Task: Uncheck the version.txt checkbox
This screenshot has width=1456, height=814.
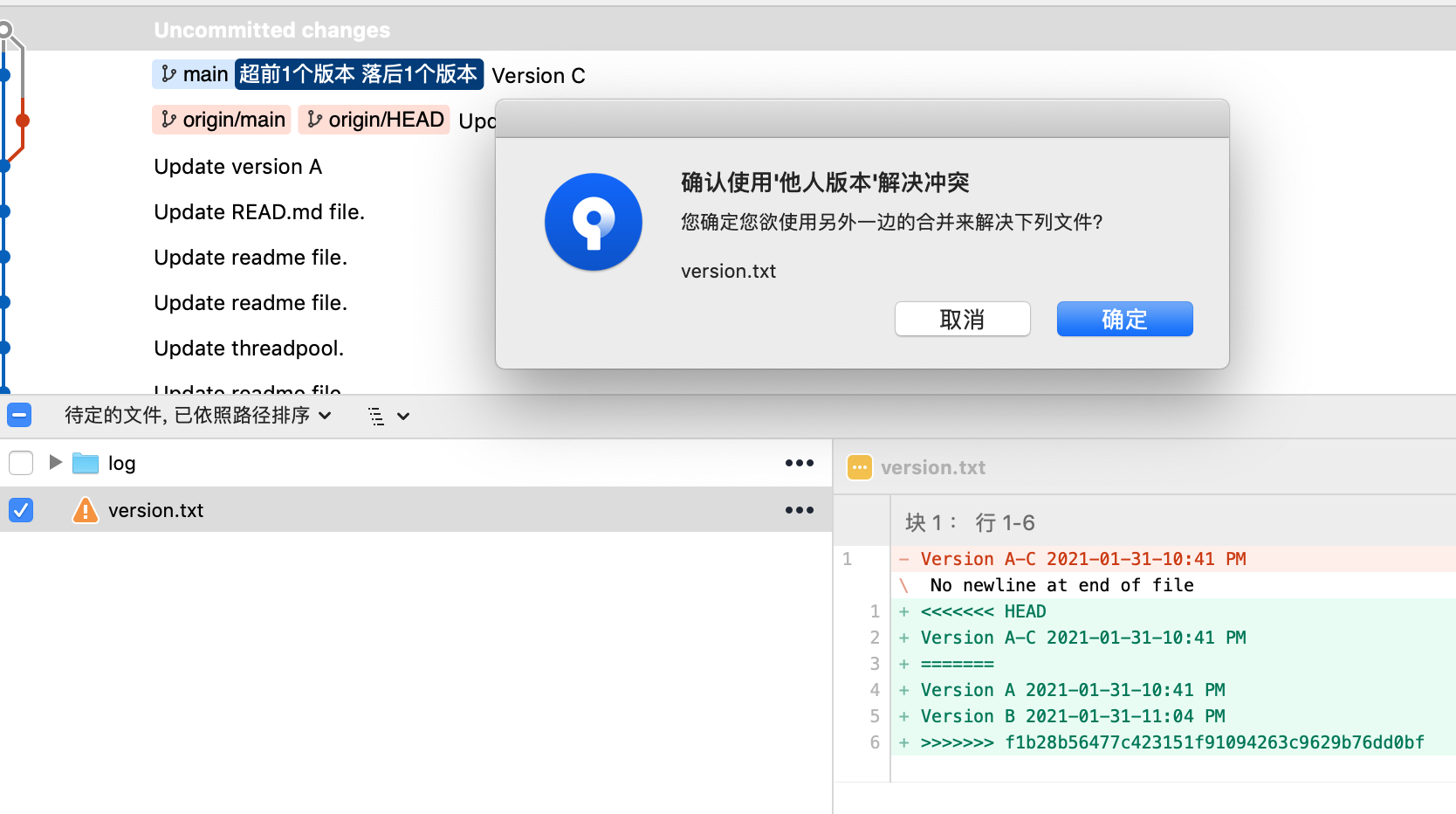Action: coord(21,509)
